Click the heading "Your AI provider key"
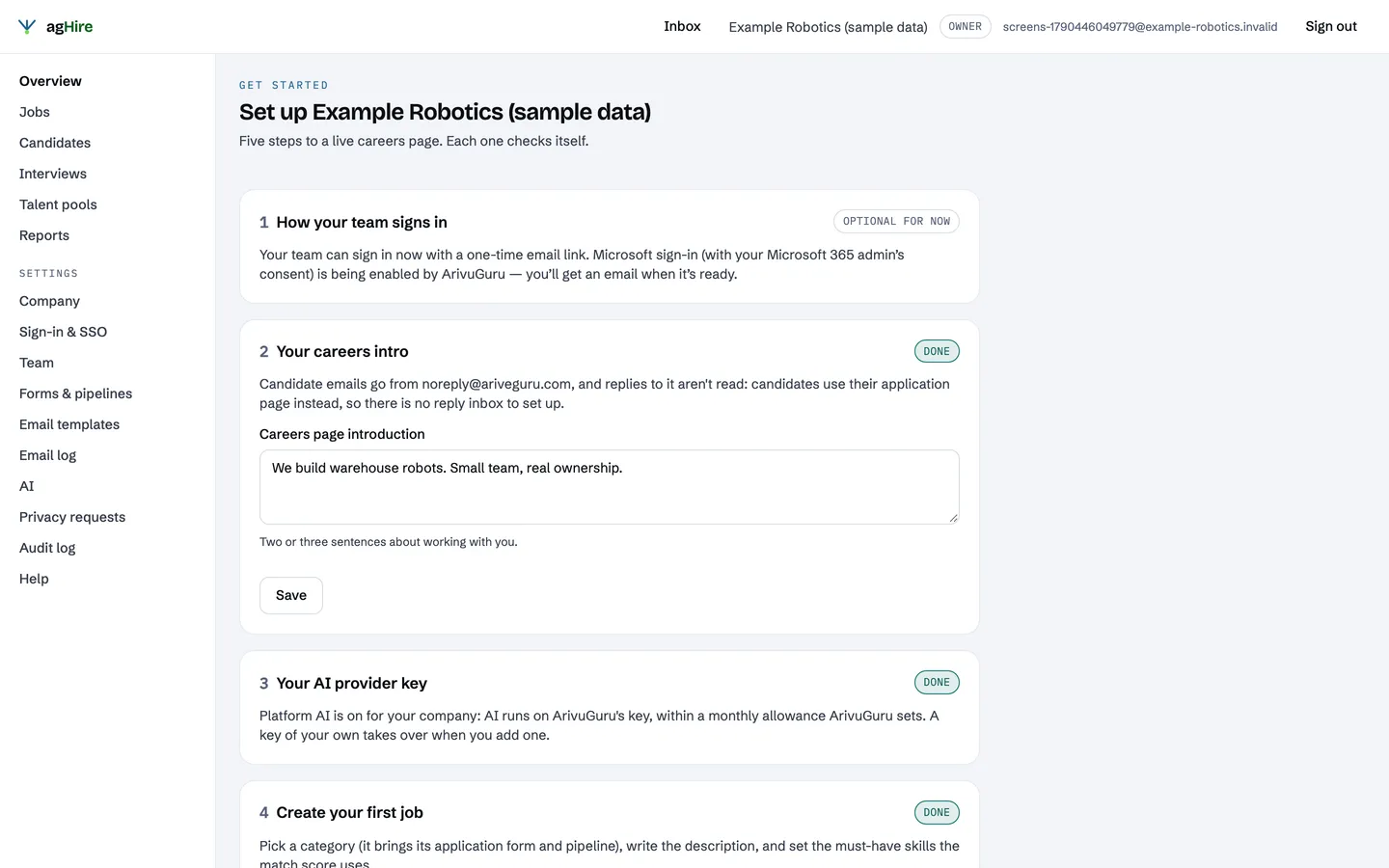This screenshot has height=868, width=1389. pyautogui.click(x=351, y=683)
